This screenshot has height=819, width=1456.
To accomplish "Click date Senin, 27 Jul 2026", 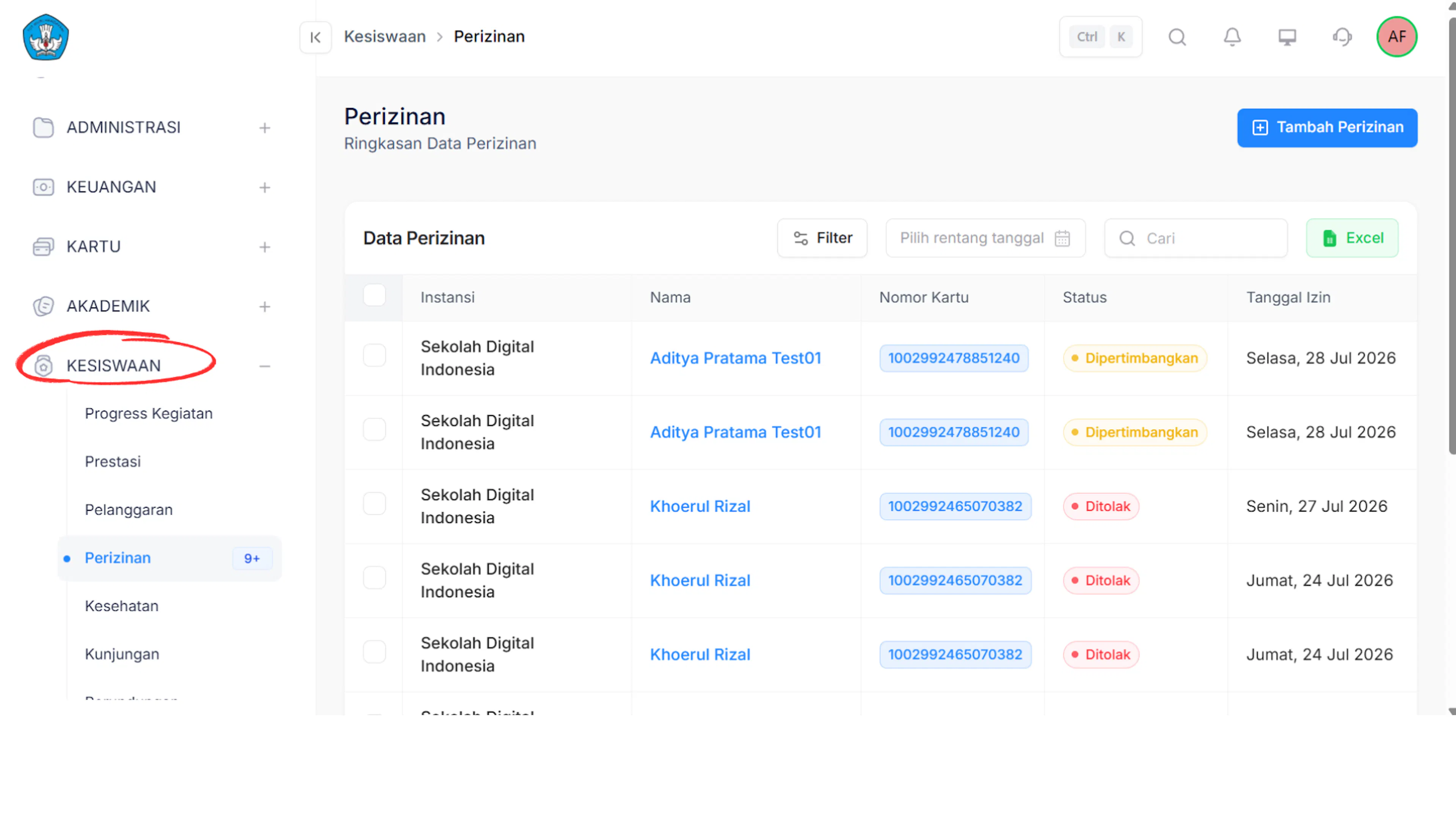I will pos(1317,507).
